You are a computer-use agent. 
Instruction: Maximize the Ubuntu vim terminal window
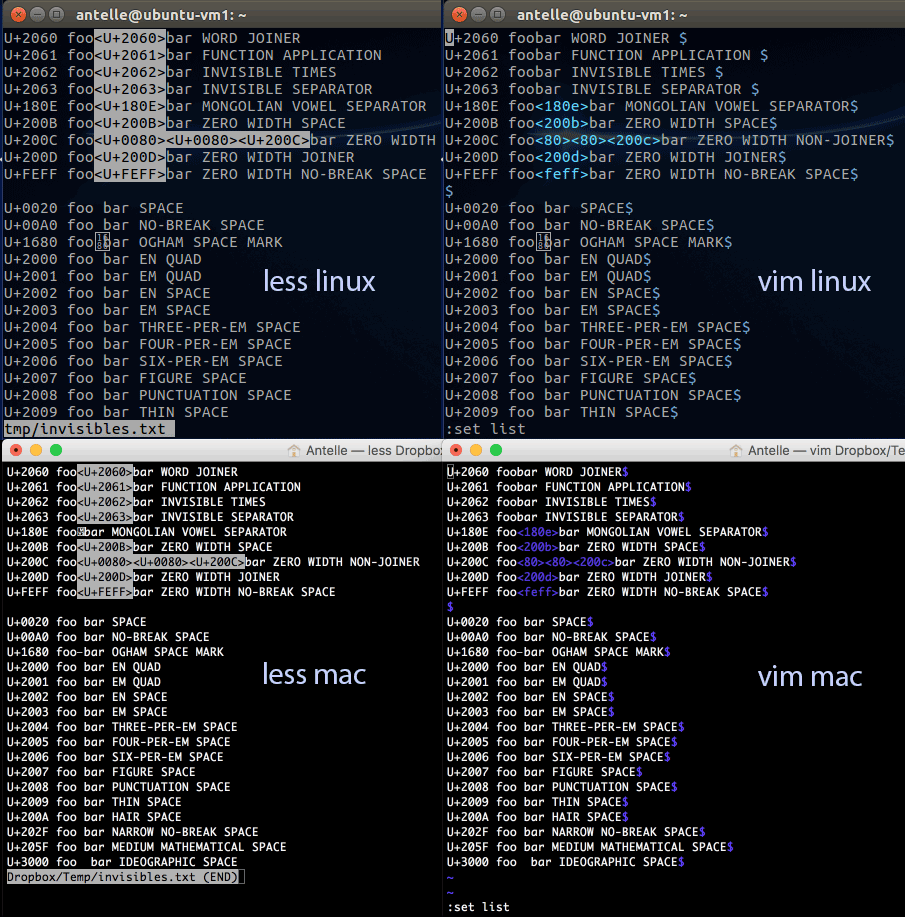pos(499,14)
